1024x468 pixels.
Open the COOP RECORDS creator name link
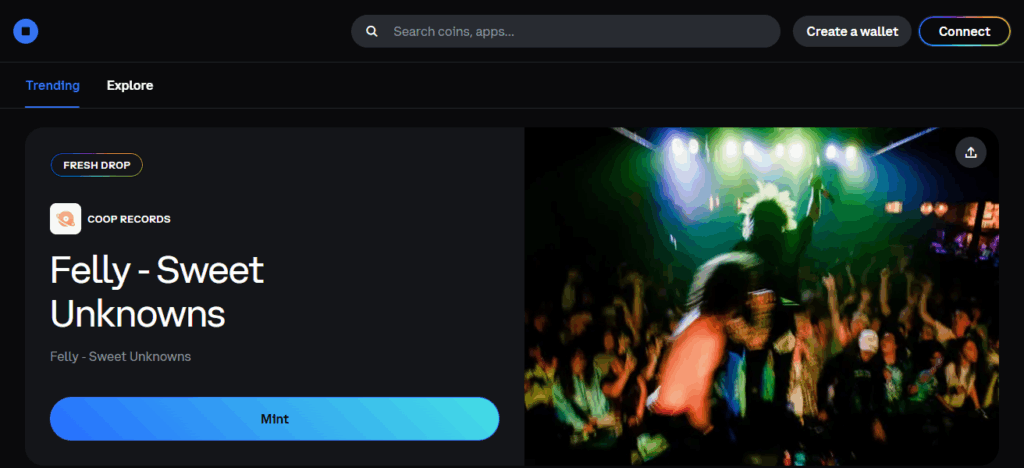point(129,219)
